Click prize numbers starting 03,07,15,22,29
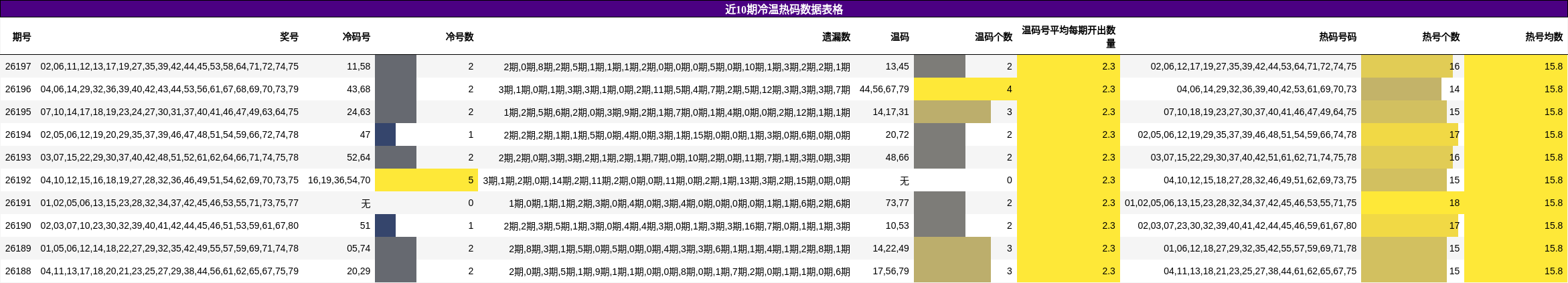 coord(169,157)
